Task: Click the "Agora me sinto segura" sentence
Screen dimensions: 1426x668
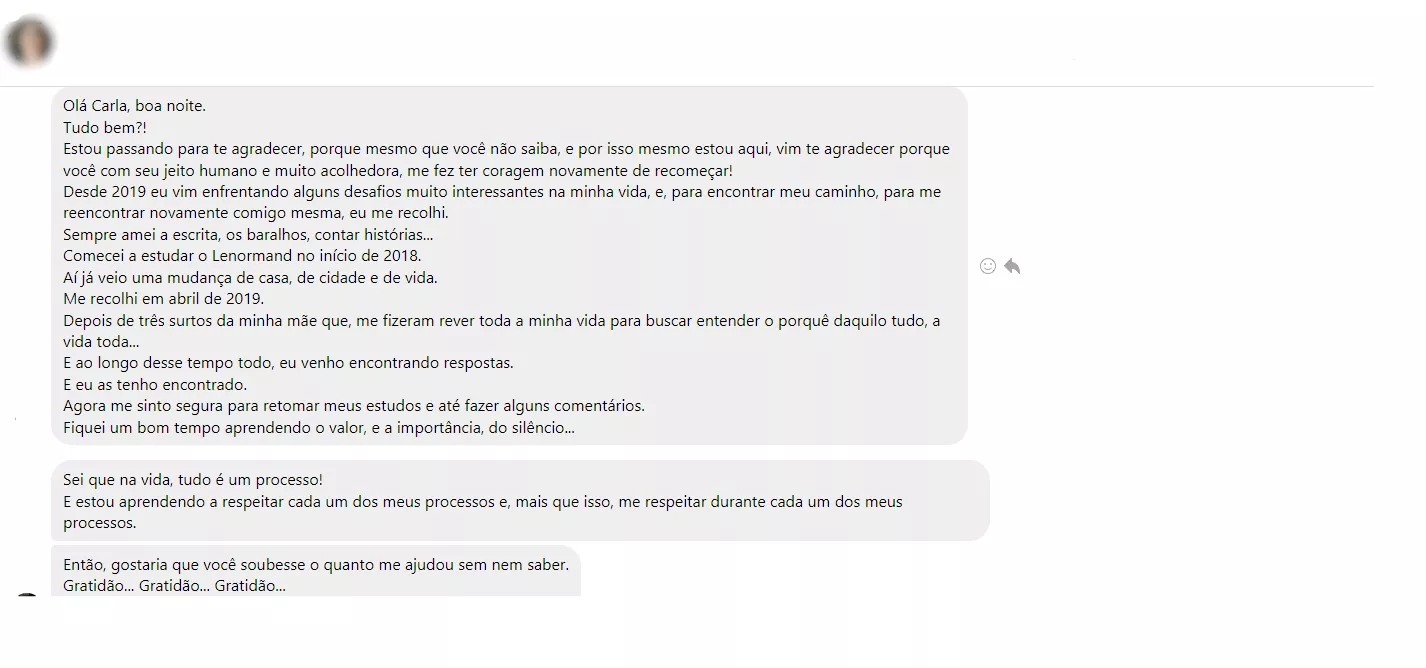Action: [354, 406]
